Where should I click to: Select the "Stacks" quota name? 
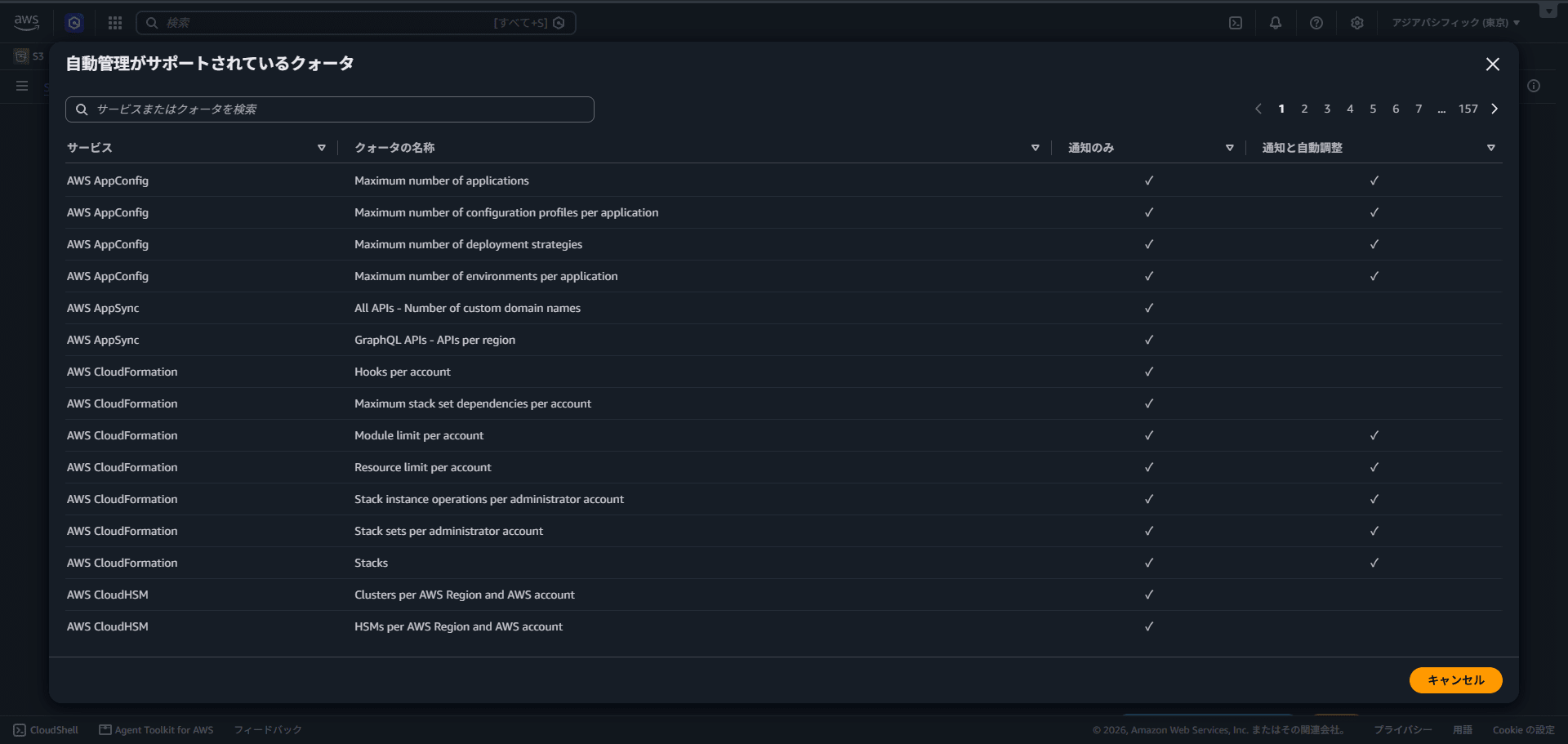coord(371,563)
